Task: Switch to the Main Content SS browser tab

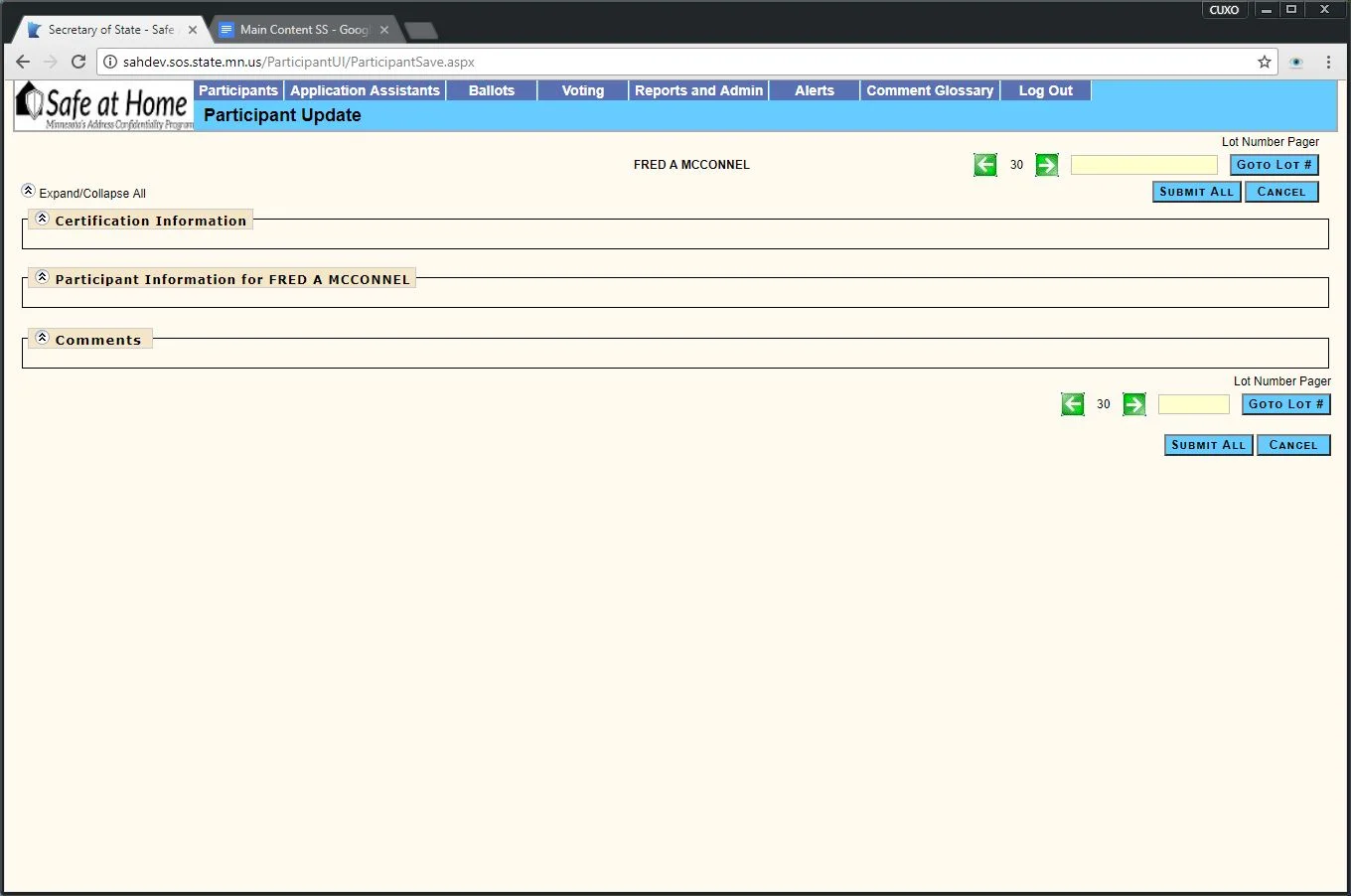Action: point(303,30)
